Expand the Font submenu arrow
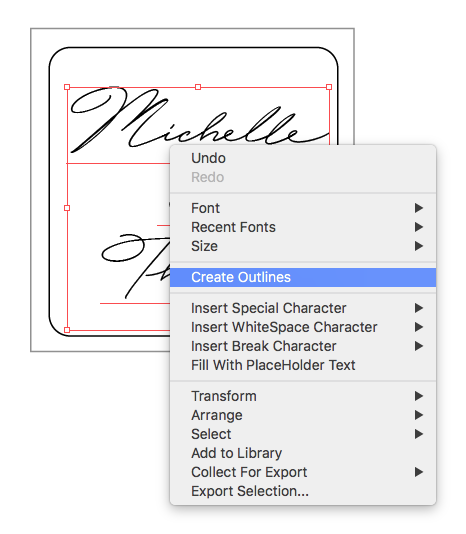Viewport: 466px width, 534px height. [419, 208]
